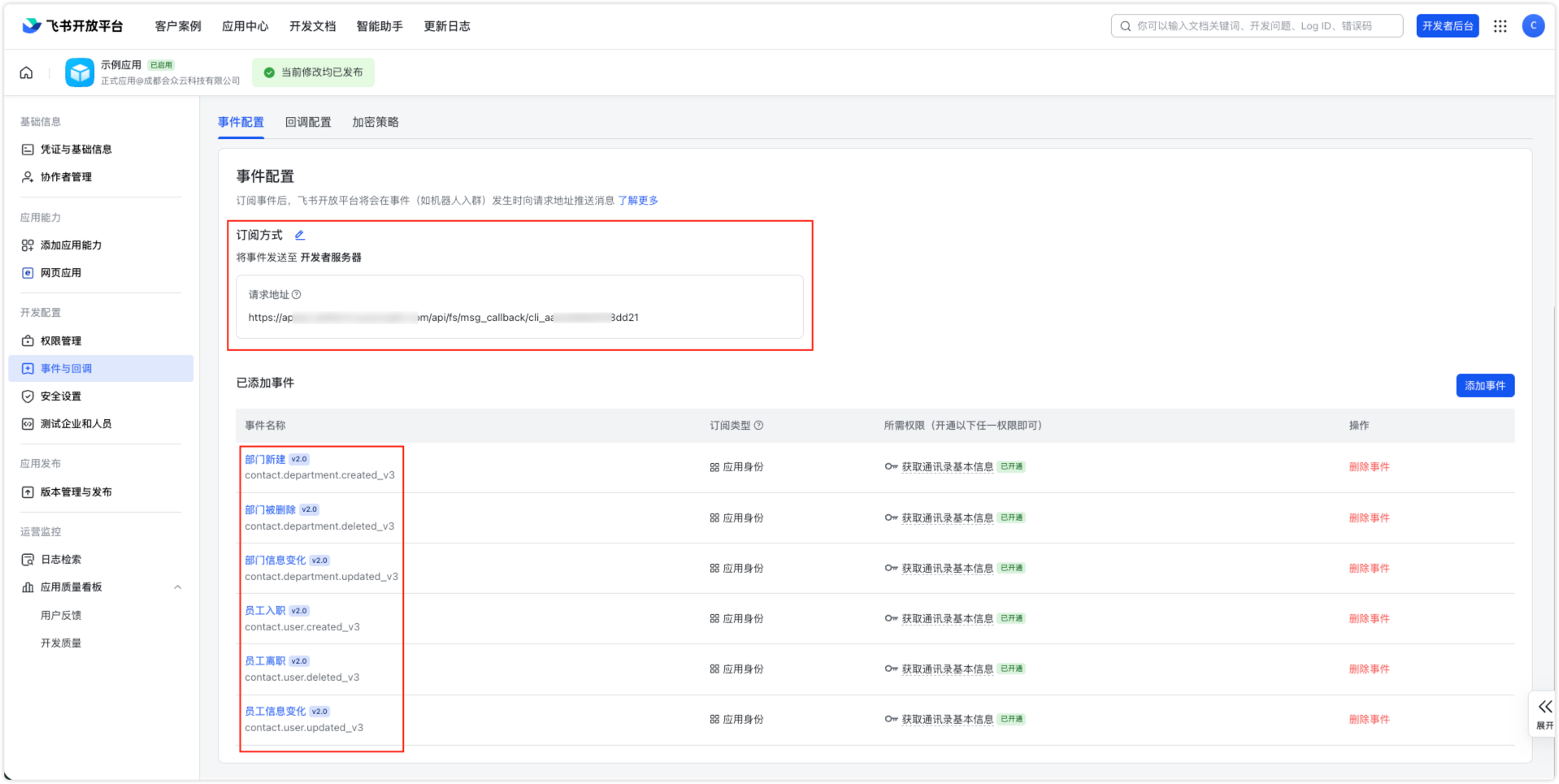This screenshot has height=784, width=1559.
Task: Click the 安全设置 shield icon
Action: pos(28,396)
